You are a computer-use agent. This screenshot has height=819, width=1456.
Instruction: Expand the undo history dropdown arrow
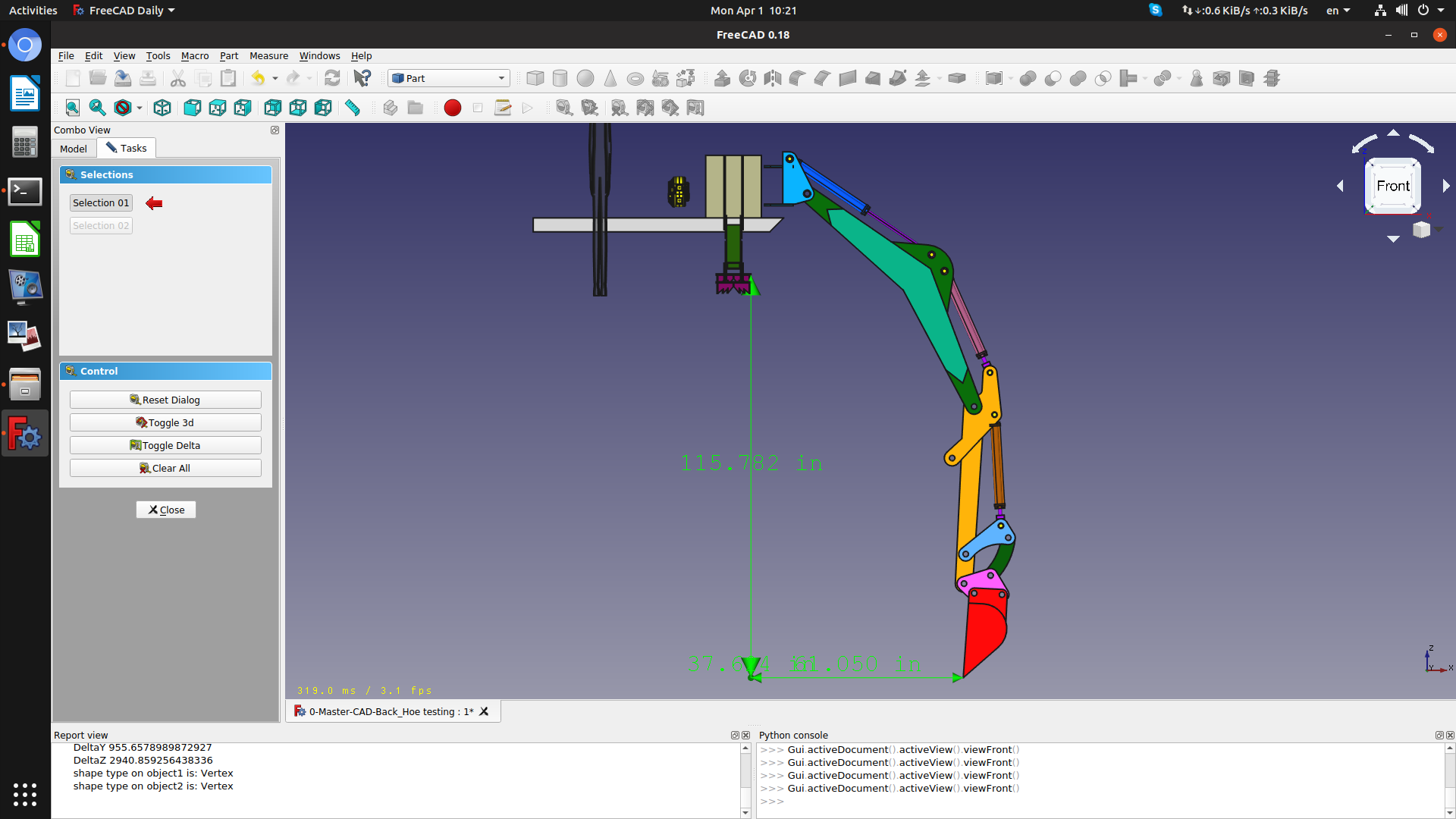[x=275, y=78]
